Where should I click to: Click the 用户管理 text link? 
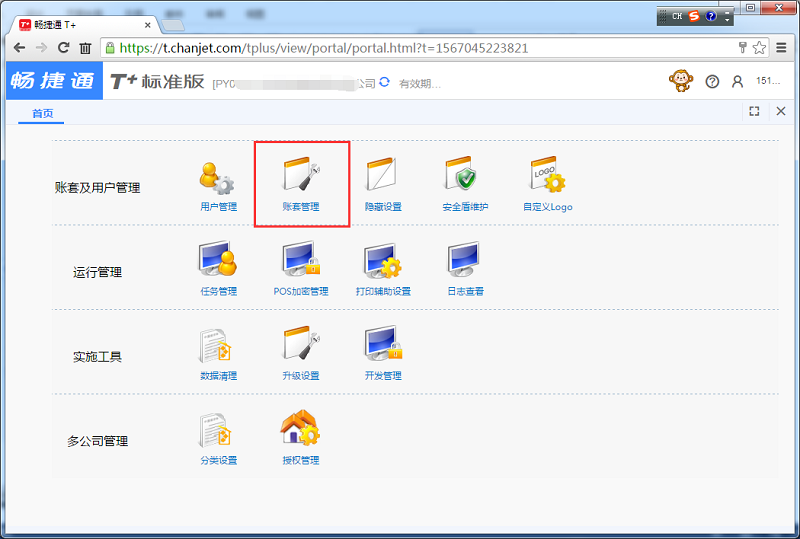pos(218,207)
